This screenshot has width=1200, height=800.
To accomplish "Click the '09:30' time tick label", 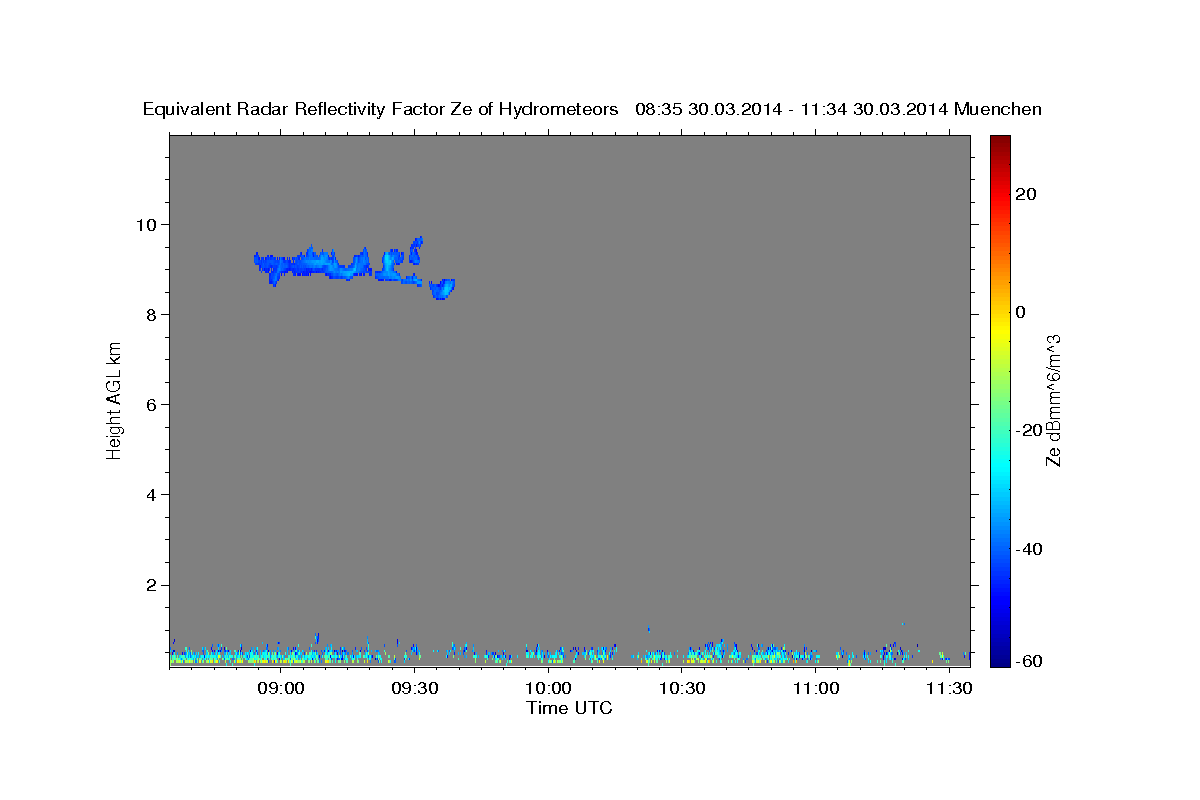I will [x=414, y=689].
